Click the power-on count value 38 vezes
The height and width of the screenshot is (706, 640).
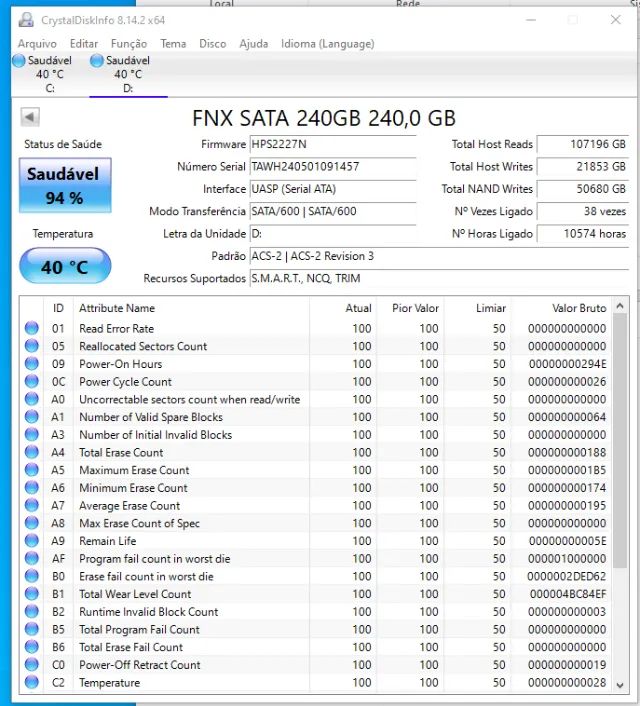(x=582, y=211)
